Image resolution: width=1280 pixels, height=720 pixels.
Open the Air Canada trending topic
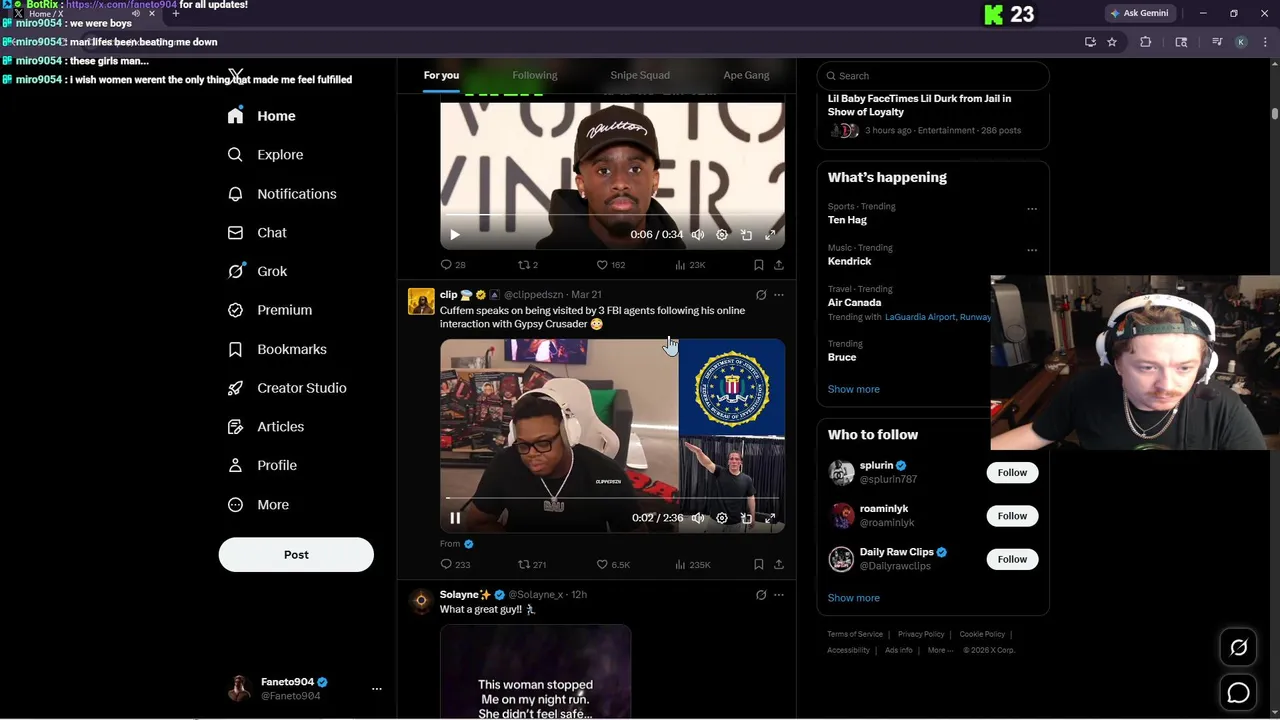point(854,302)
